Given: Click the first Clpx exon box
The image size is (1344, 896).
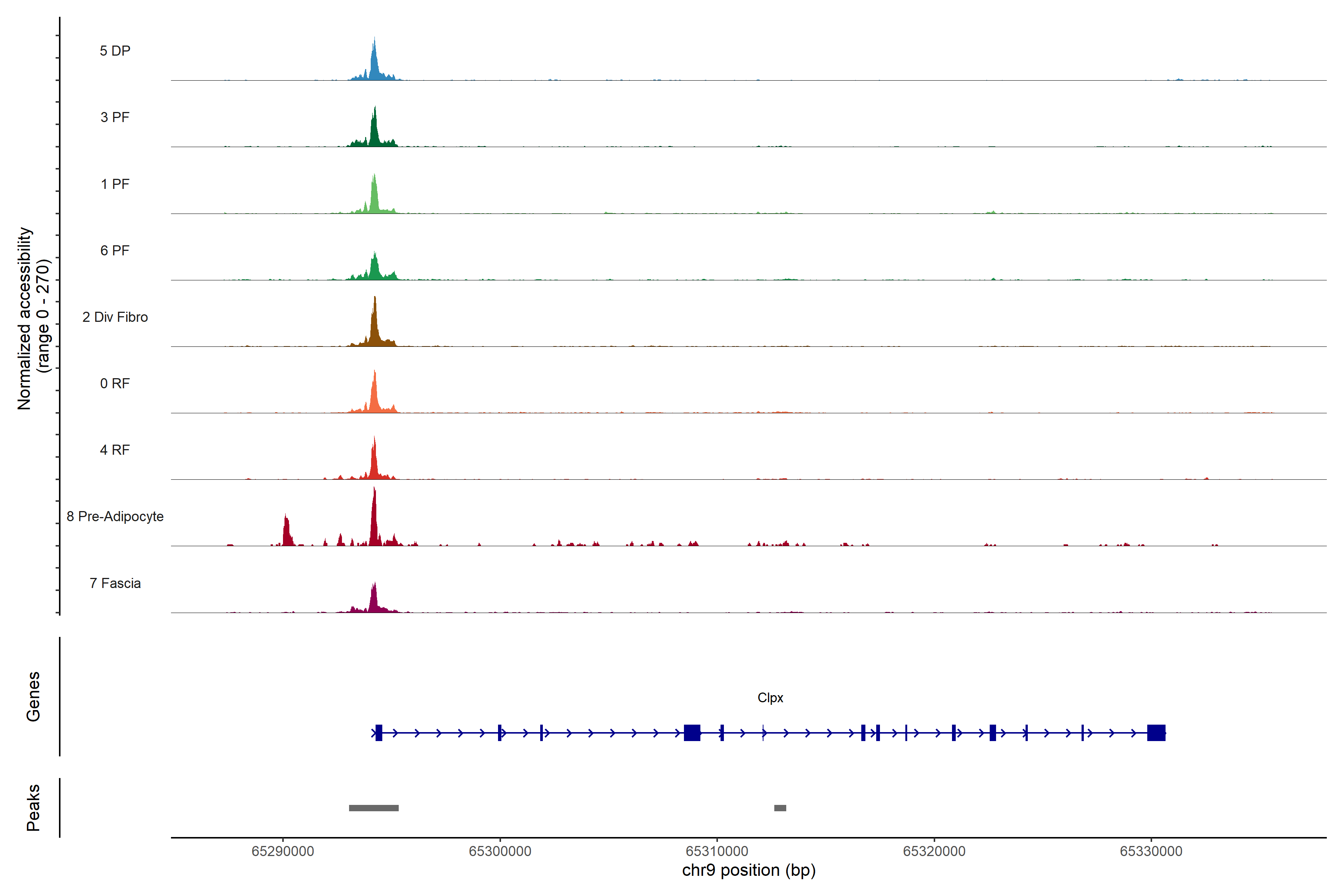Looking at the screenshot, I should (x=379, y=732).
